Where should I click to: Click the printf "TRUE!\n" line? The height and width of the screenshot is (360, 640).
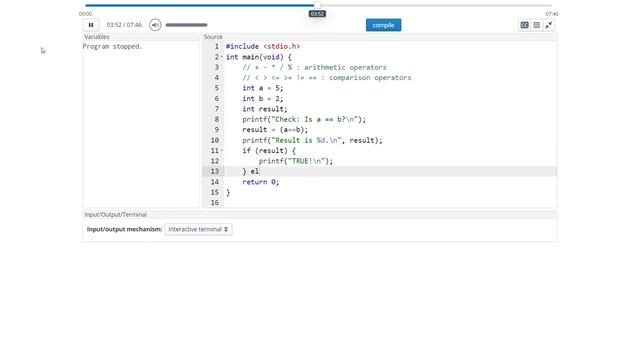(296, 161)
